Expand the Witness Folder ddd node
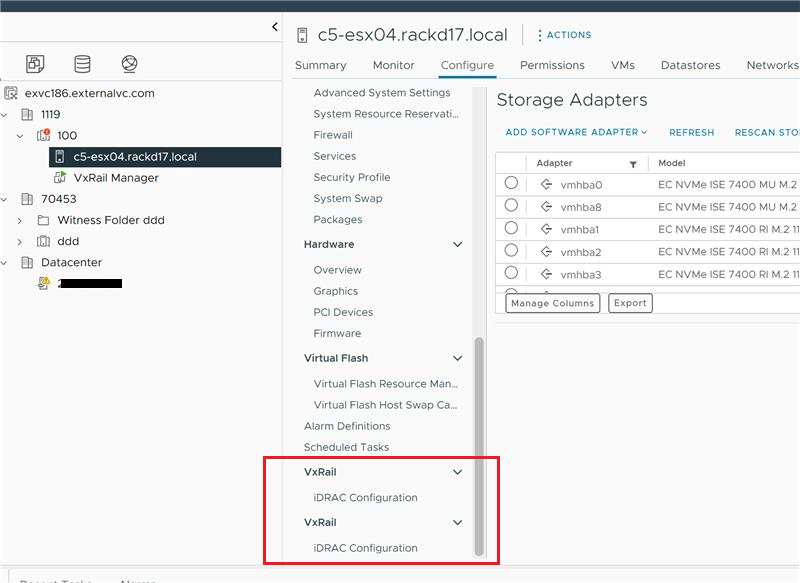800x583 pixels. 20,220
